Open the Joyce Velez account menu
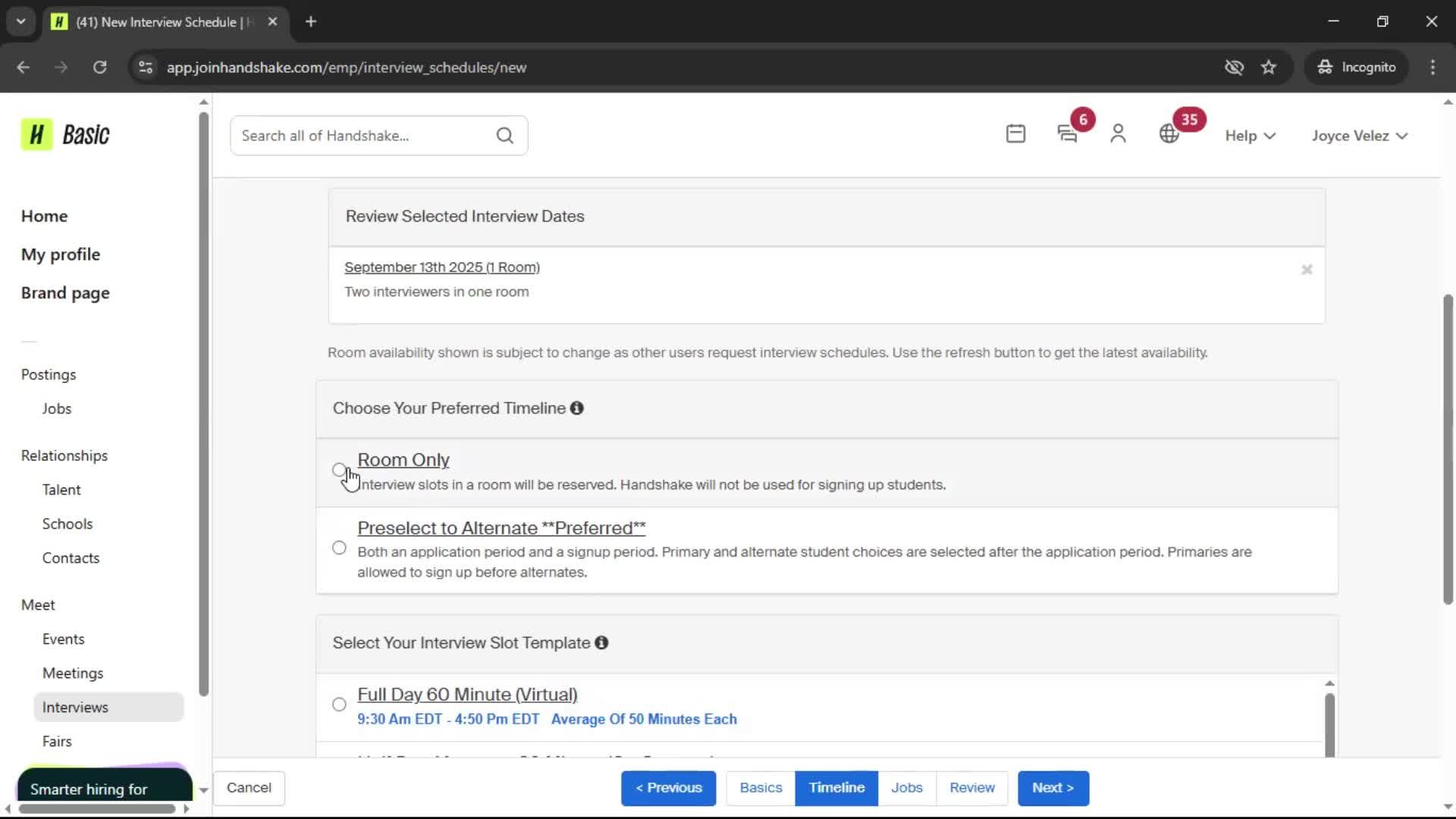This screenshot has height=819, width=1456. point(1360,136)
